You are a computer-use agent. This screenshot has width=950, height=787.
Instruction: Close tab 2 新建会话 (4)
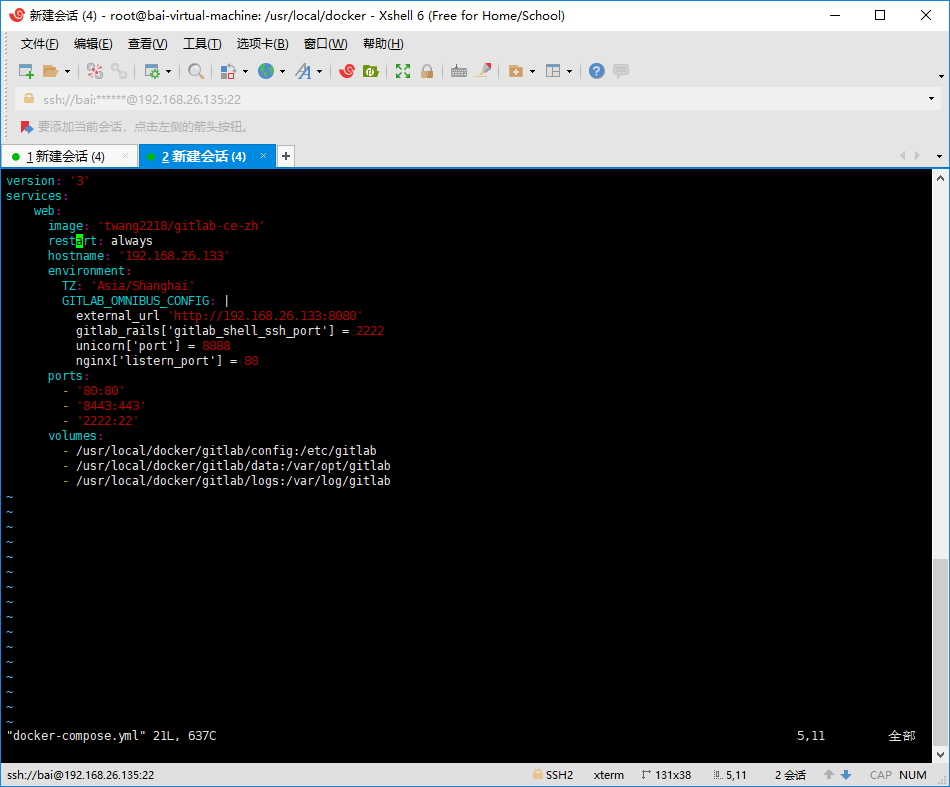point(264,156)
